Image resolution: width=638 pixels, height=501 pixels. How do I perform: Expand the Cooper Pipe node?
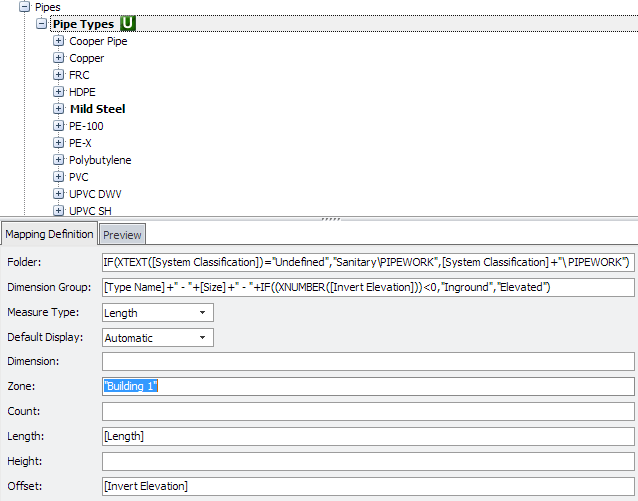click(59, 41)
